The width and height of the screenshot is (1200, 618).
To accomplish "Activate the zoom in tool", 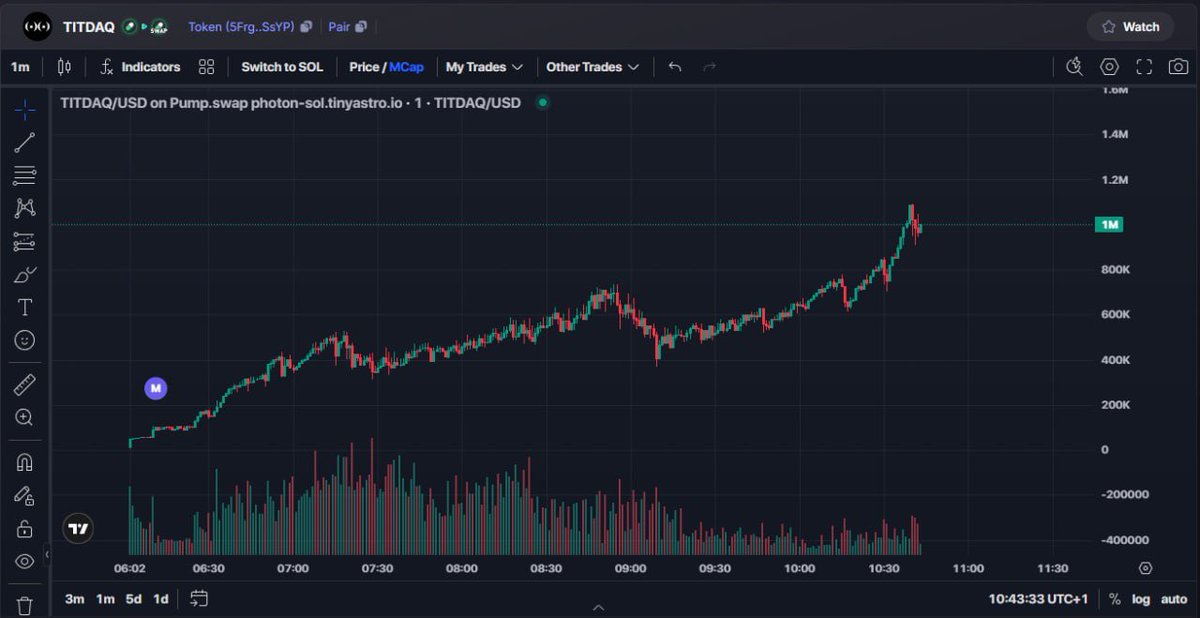I will tap(25, 418).
